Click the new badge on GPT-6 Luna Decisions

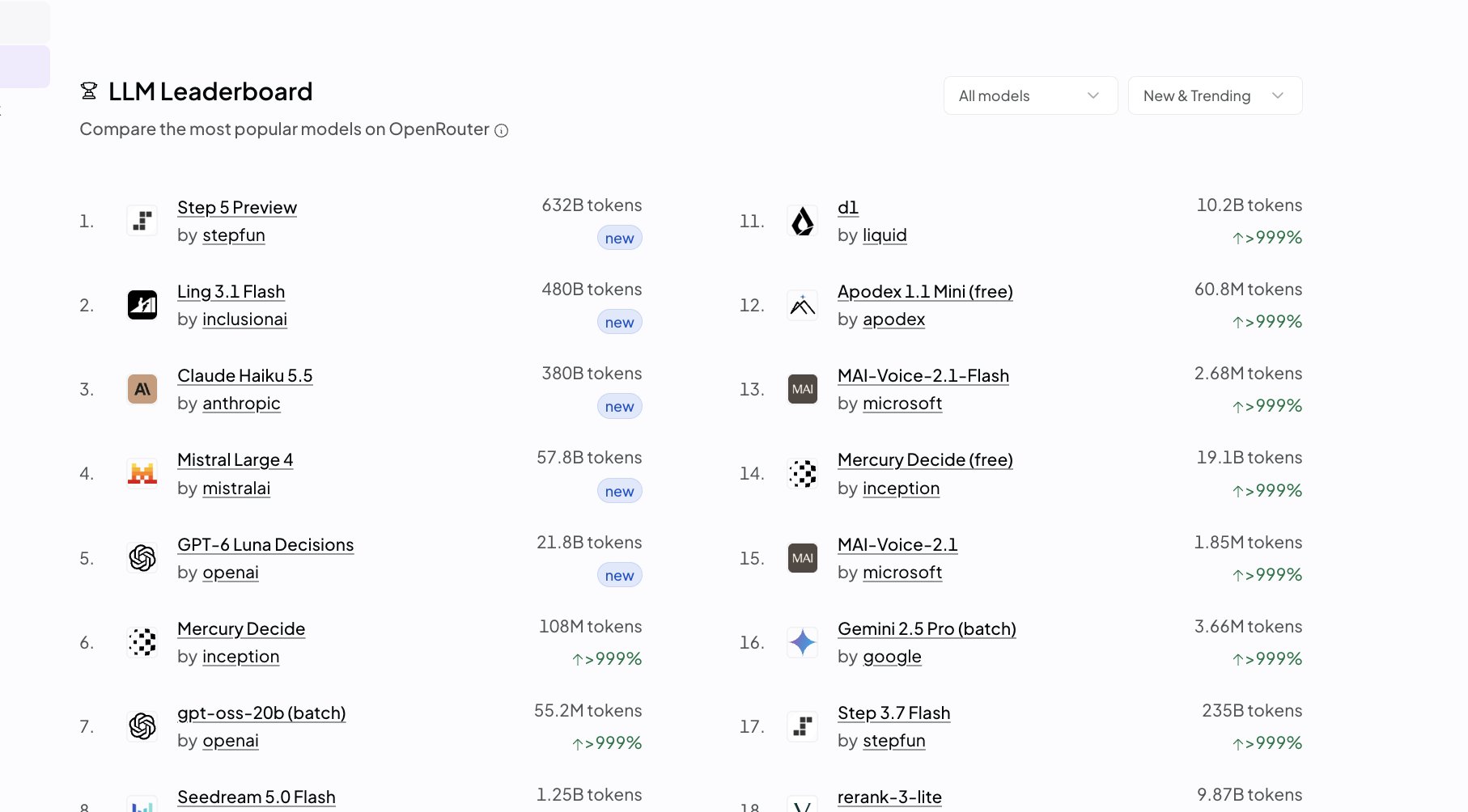[619, 575]
